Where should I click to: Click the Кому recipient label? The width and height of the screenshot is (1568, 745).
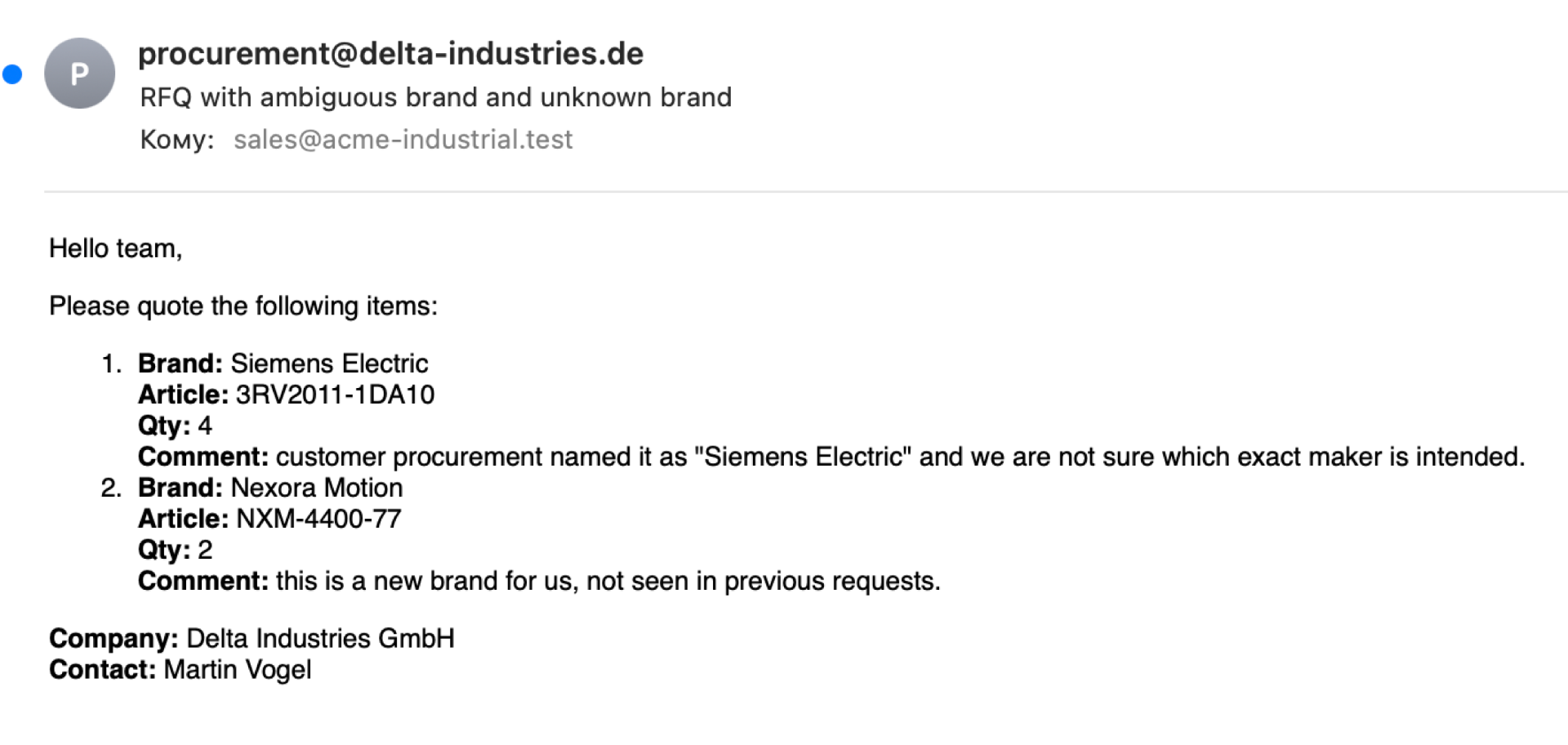point(176,140)
